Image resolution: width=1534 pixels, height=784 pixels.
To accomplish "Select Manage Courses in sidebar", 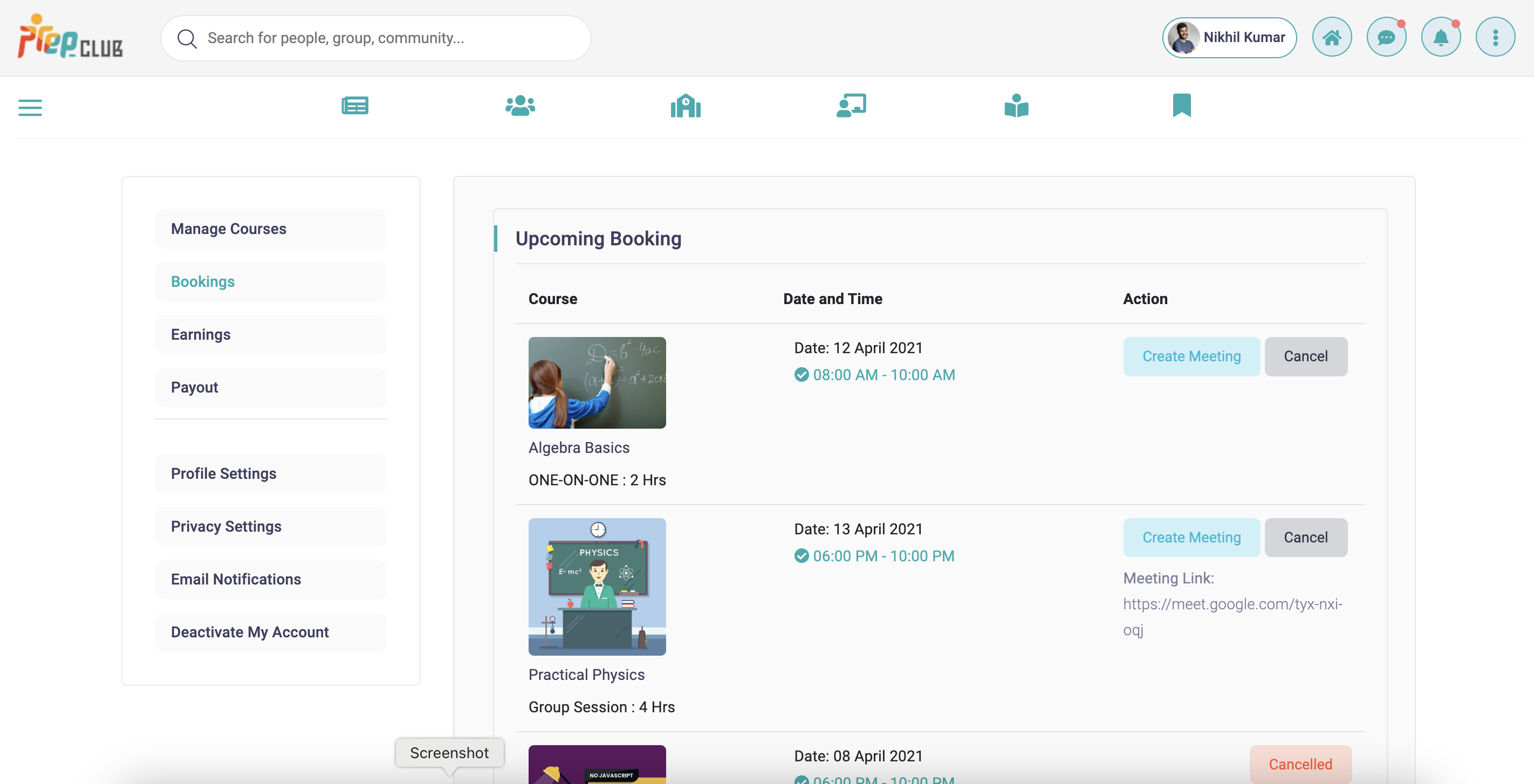I will pos(271,229).
